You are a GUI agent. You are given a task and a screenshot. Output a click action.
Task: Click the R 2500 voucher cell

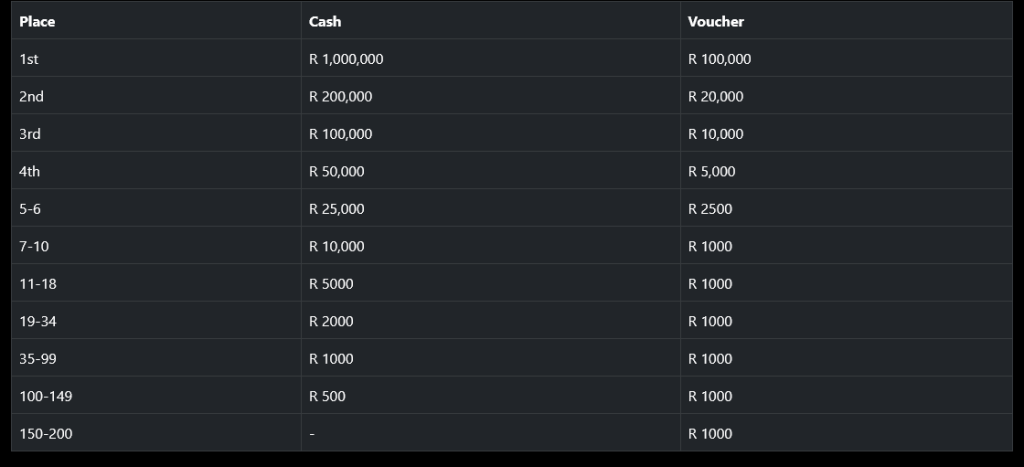710,209
